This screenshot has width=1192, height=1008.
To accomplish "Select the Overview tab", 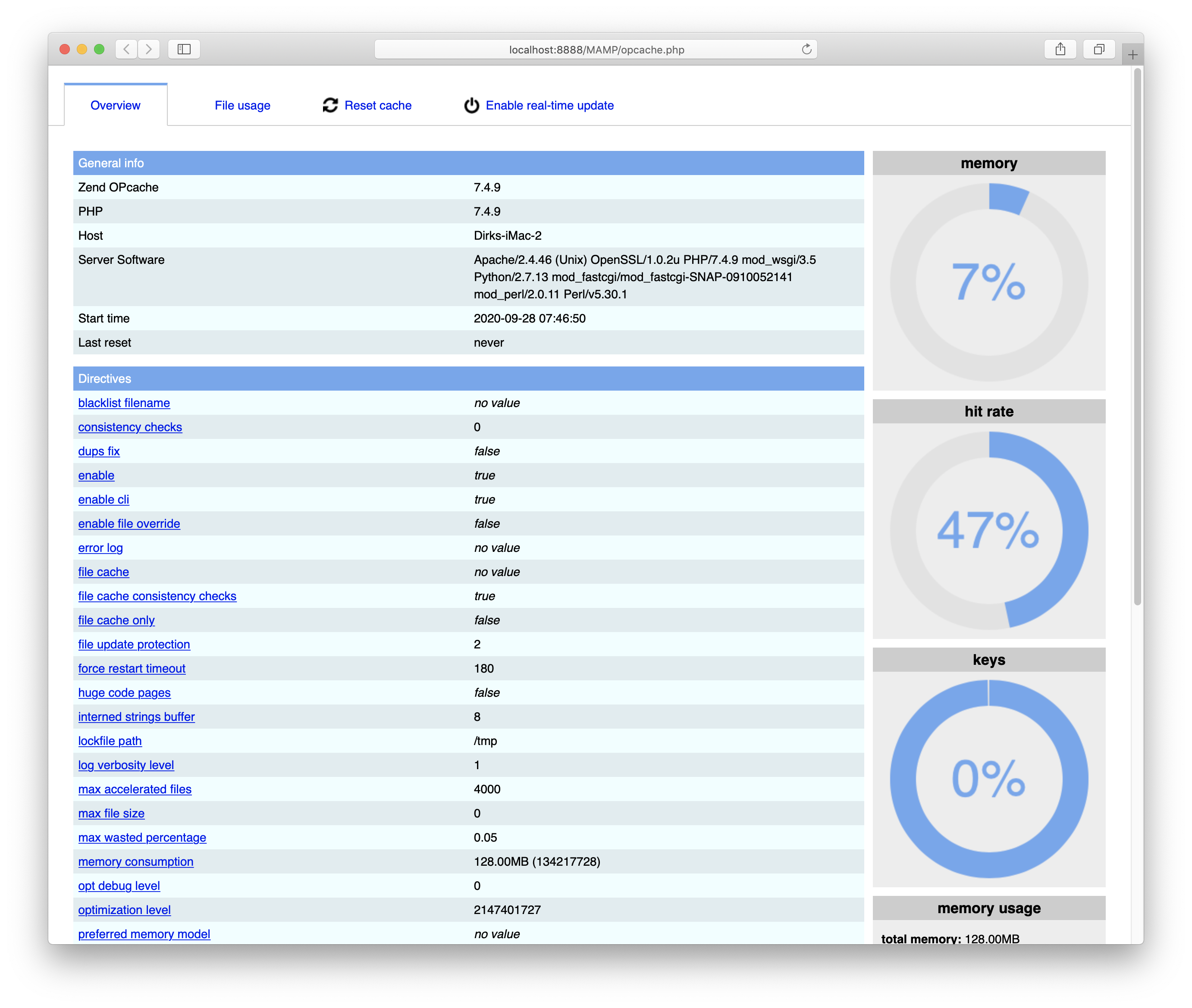I will coord(116,105).
